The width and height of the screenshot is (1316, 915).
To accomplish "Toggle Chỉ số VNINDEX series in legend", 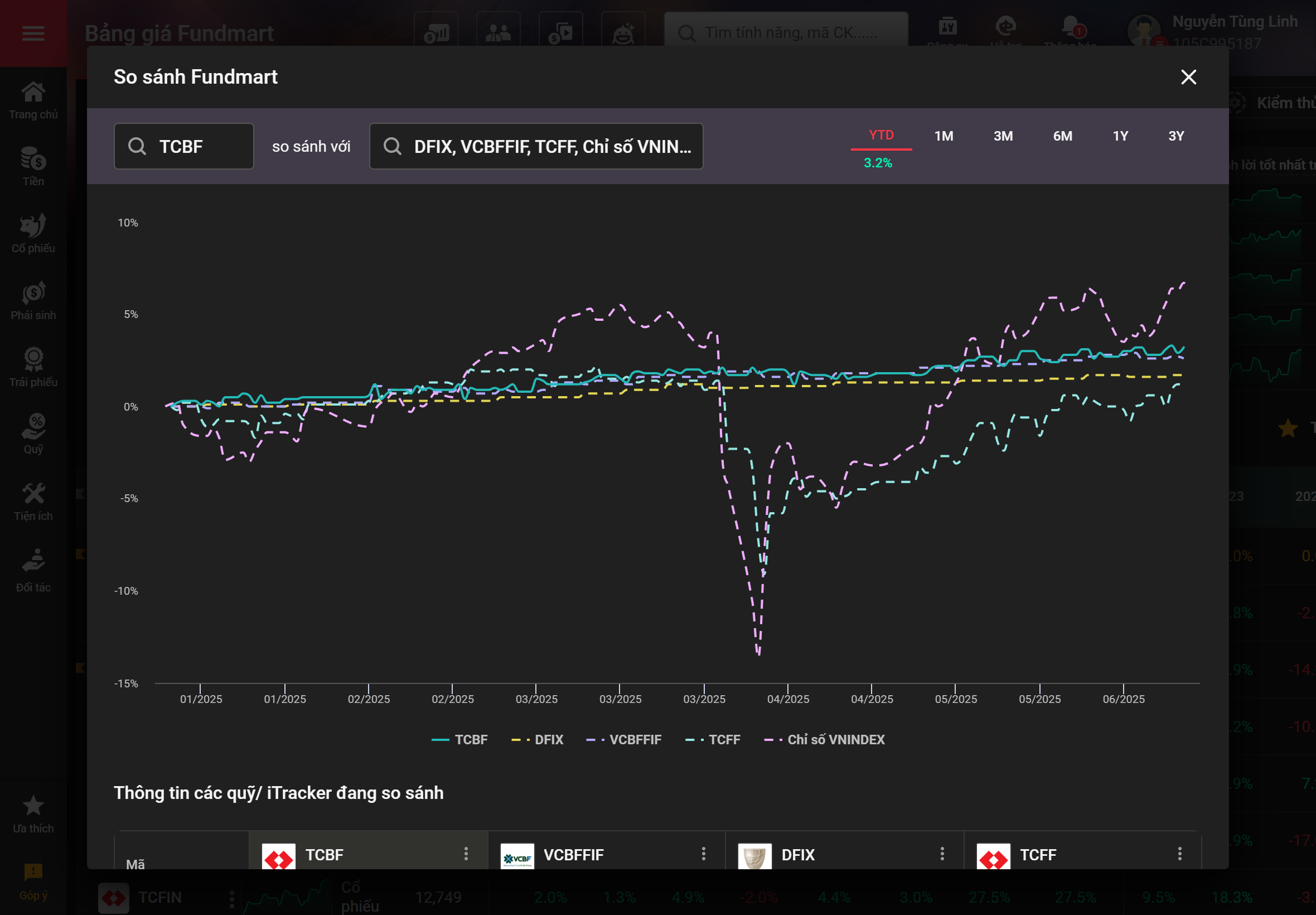I will click(824, 740).
